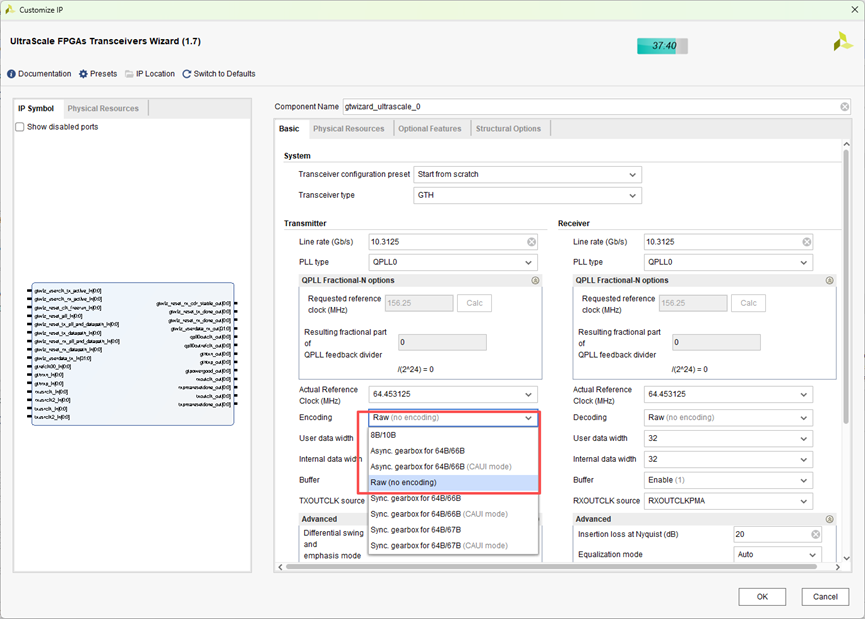Viewport: 865px width, 619px height.
Task: Click the Documentation link
Action: click(45, 74)
